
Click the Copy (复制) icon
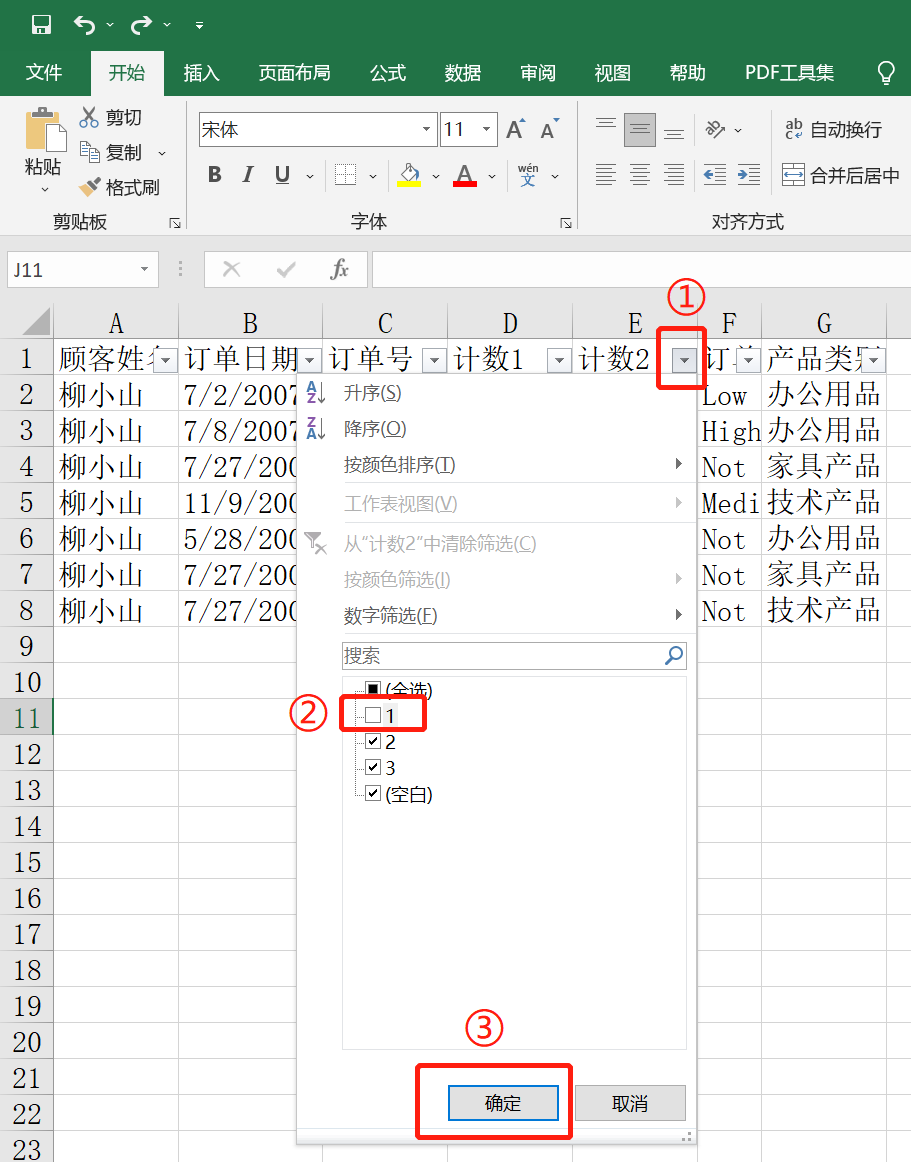[x=90, y=152]
